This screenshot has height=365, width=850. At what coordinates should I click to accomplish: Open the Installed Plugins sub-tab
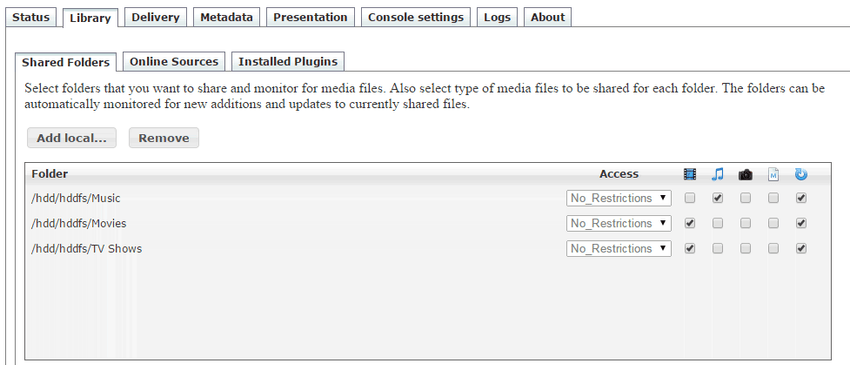(x=288, y=61)
